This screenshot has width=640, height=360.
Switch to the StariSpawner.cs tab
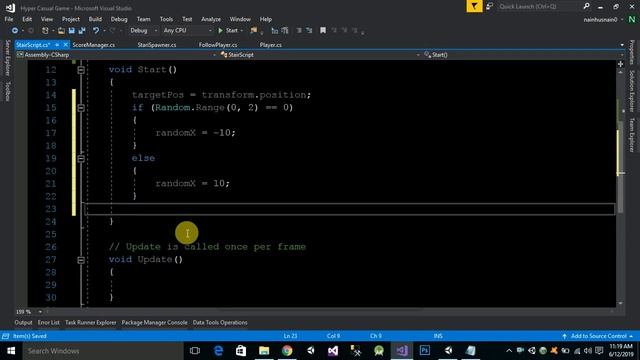coord(157,45)
